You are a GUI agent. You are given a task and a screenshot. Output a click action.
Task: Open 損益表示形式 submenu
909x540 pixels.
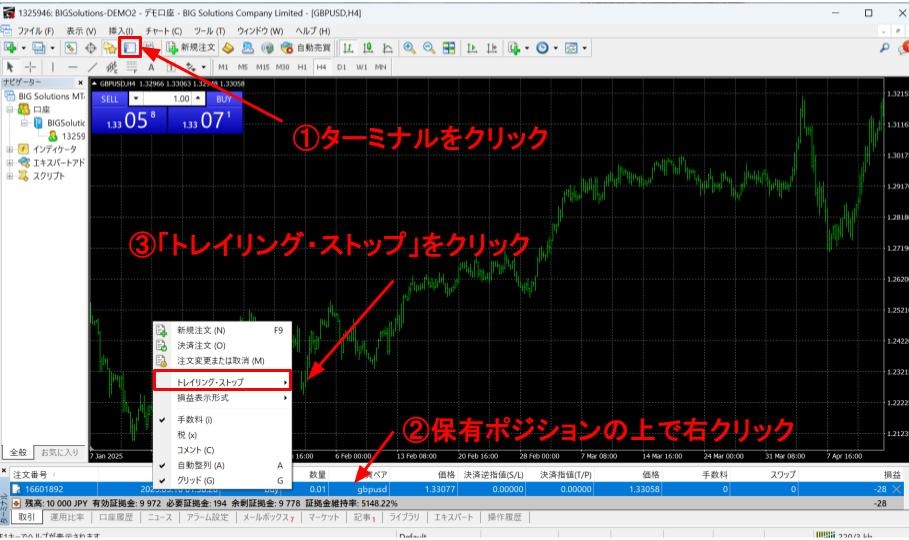click(x=222, y=398)
